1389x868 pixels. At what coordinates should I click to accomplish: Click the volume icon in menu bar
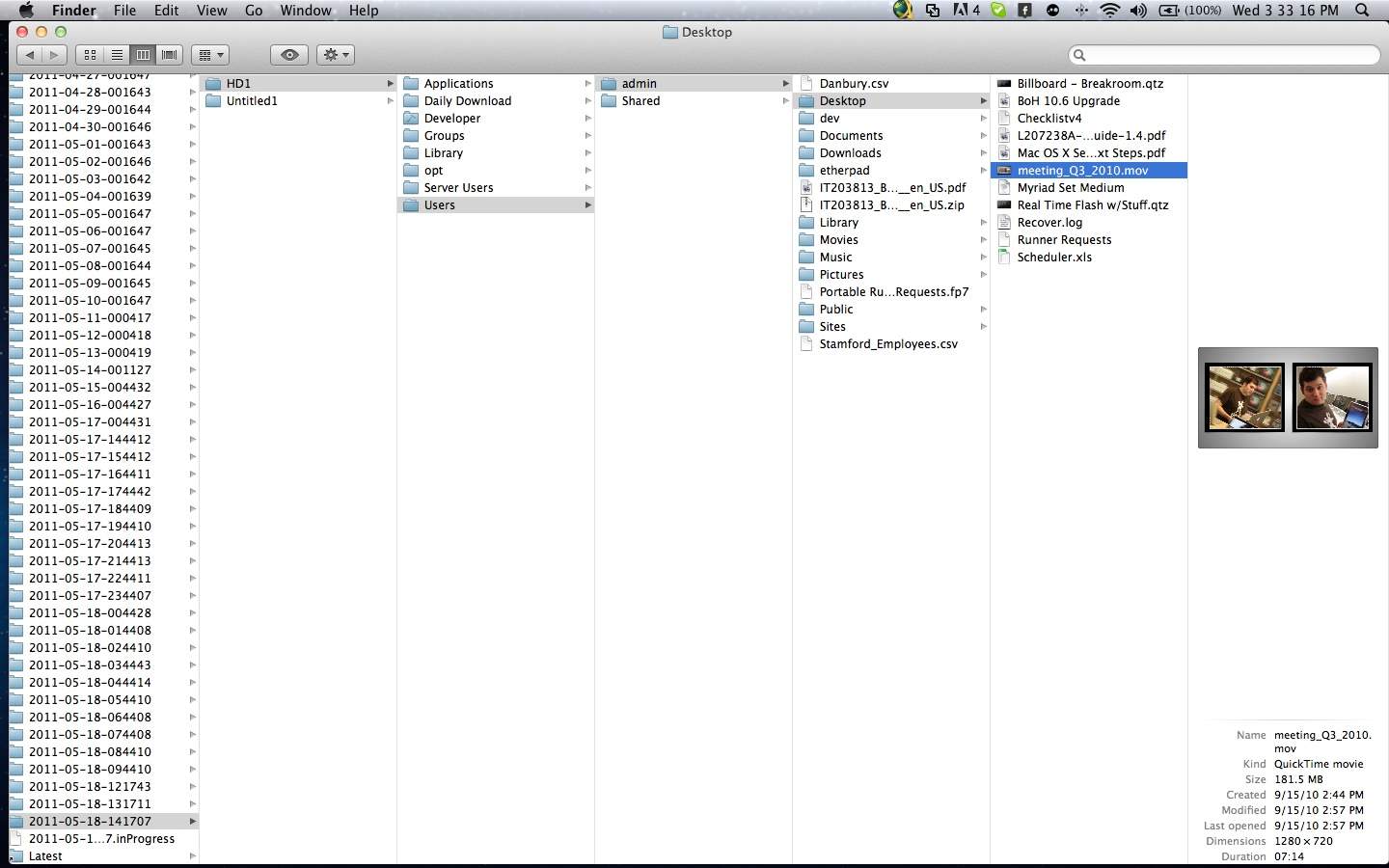point(1138,11)
